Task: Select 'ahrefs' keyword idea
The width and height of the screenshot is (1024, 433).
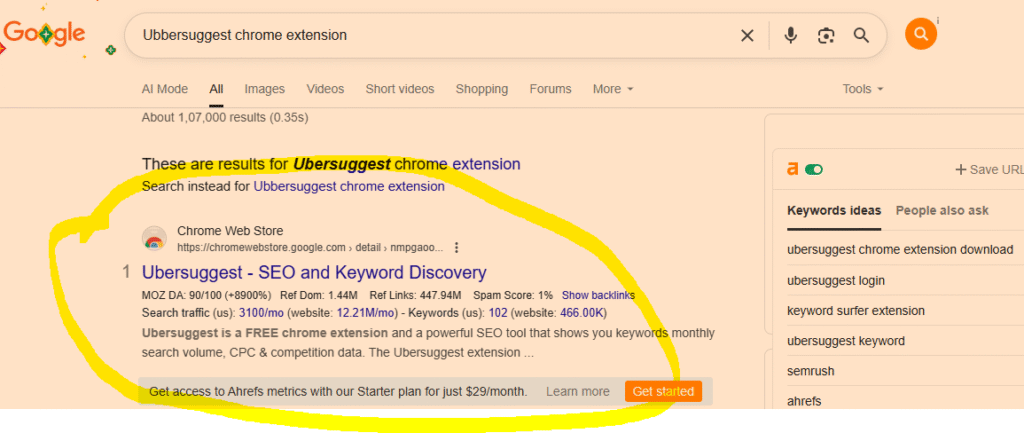Action: point(804,401)
